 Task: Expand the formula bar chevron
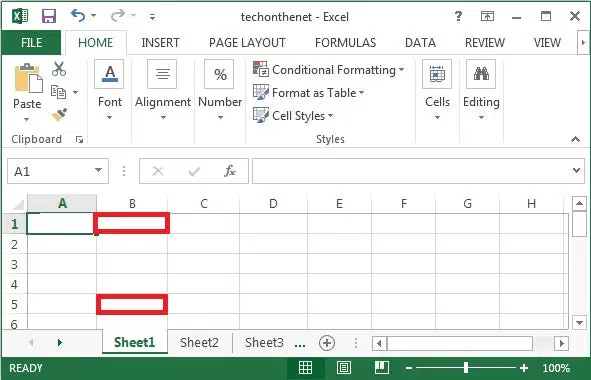pyautogui.click(x=576, y=170)
